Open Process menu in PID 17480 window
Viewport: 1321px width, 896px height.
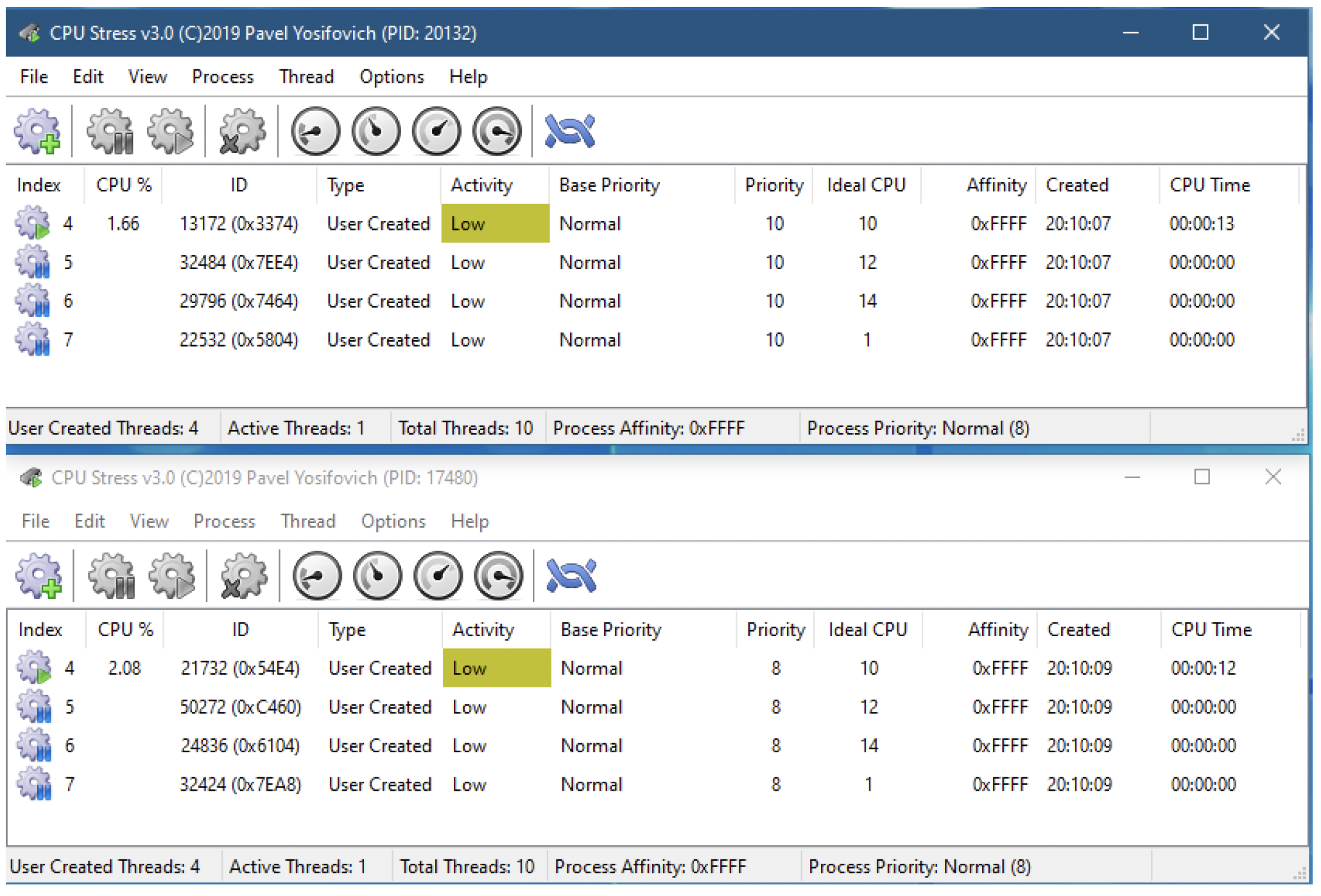pos(224,521)
